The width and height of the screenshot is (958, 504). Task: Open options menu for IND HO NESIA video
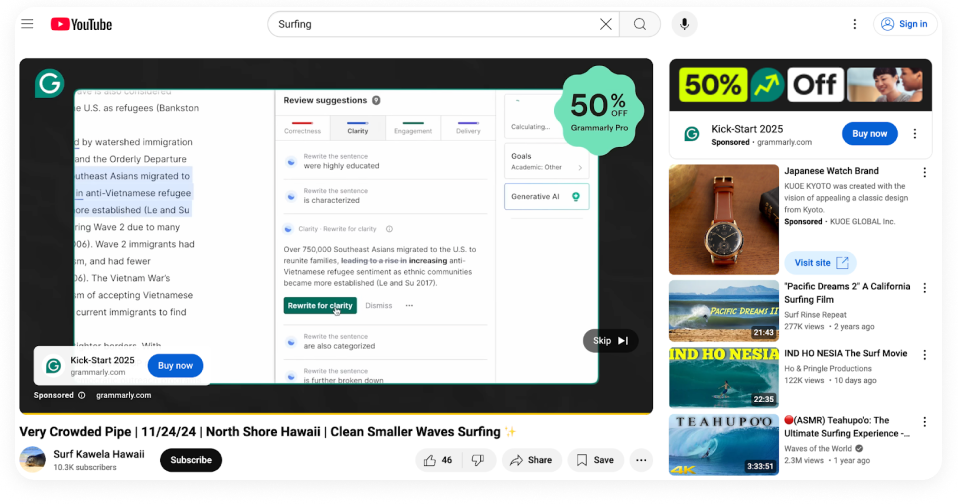924,354
